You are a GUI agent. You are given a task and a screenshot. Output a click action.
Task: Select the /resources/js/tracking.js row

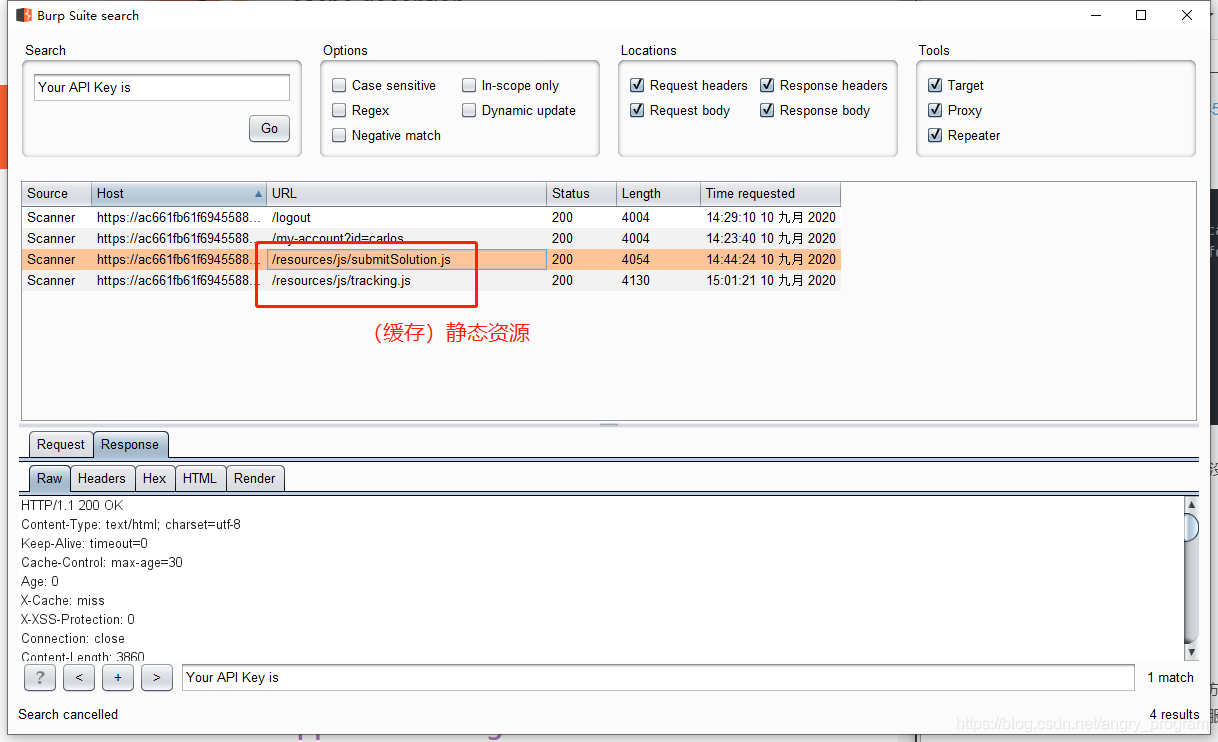pos(431,280)
